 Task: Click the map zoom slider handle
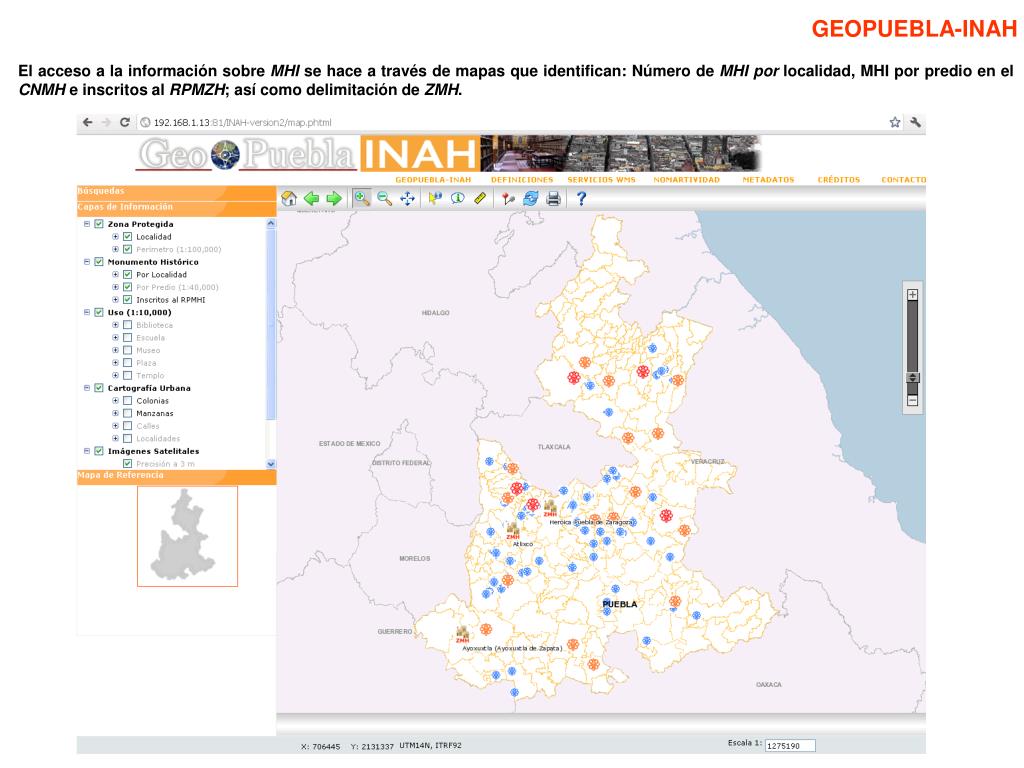click(x=913, y=377)
